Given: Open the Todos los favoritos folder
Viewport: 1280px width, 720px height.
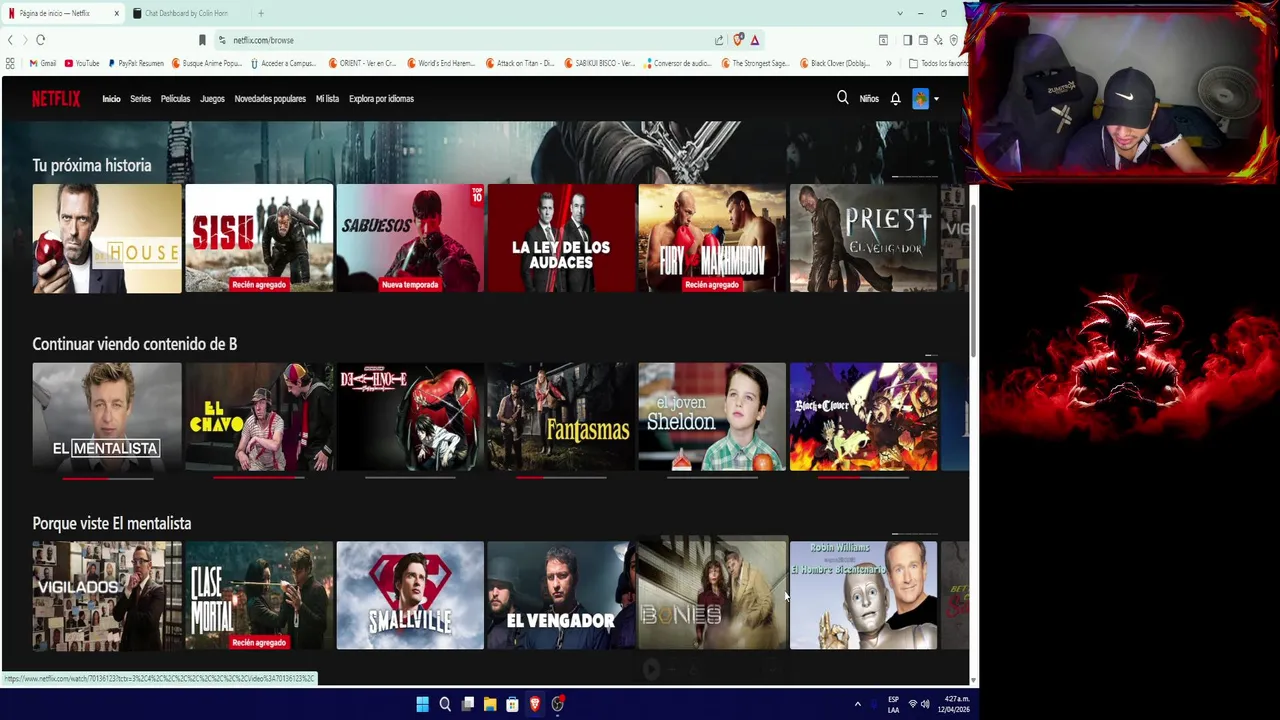Looking at the screenshot, I should coord(938,63).
